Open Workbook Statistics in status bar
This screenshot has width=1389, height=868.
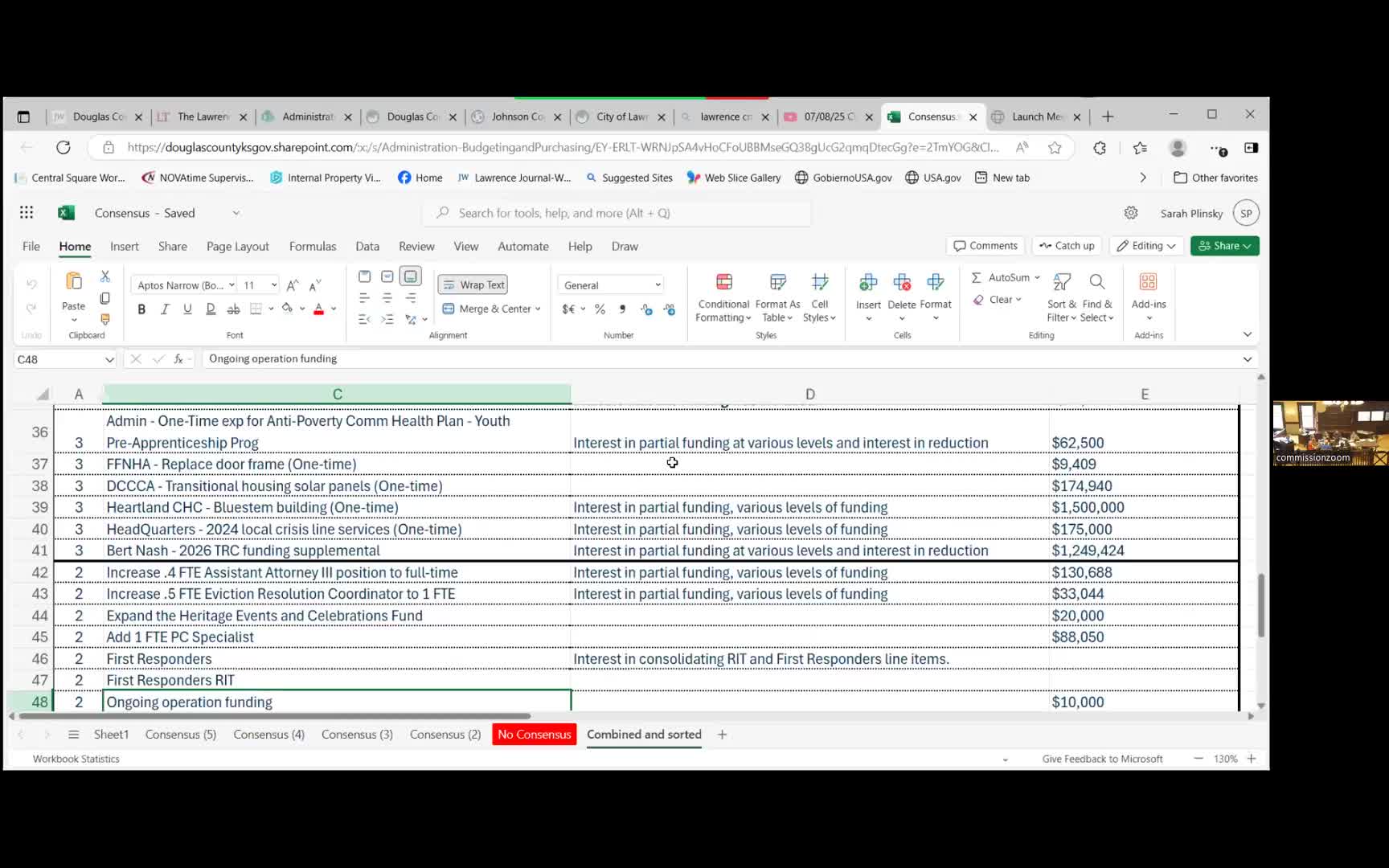coord(76,759)
